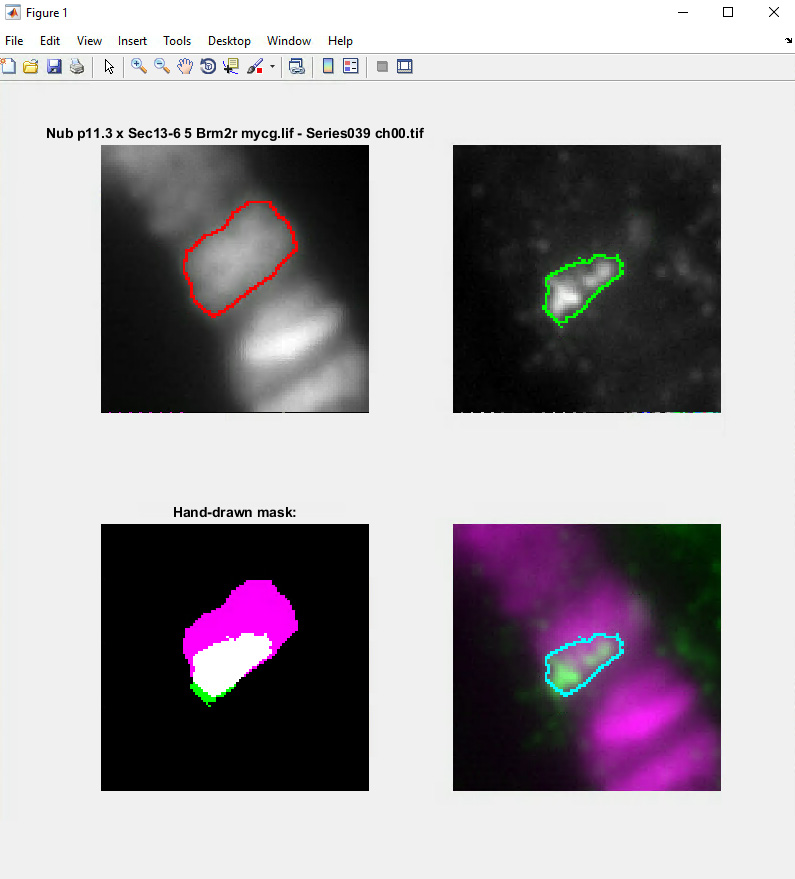Image resolution: width=795 pixels, height=879 pixels.
Task: Activate the Zoom In tool
Action: pos(138,66)
